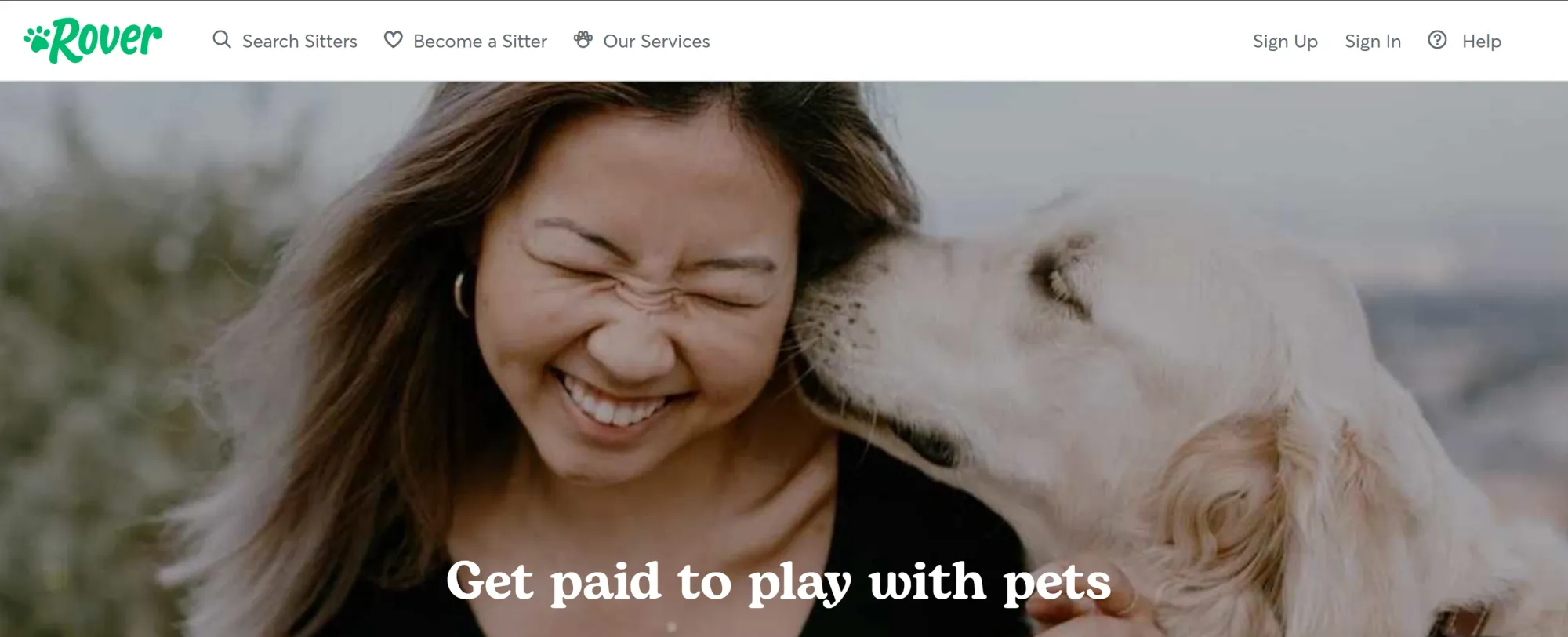This screenshot has height=637, width=1568.
Task: Select the Sign Up link
Action: click(1285, 42)
